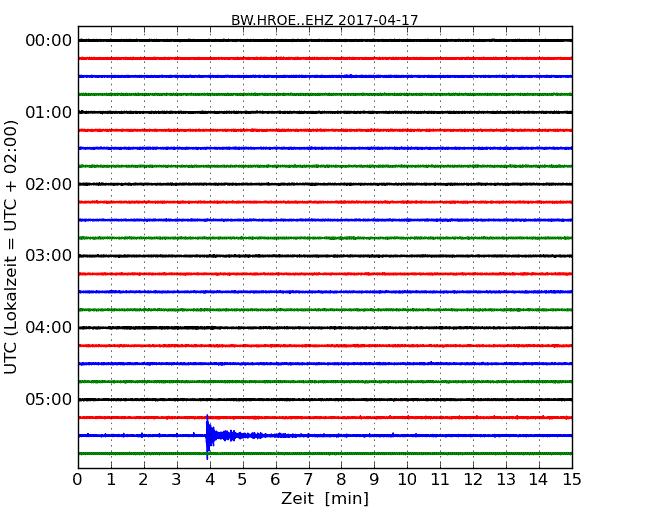650x520 pixels.
Task: Click the seismic event spike near minute 4
Action: (x=208, y=436)
